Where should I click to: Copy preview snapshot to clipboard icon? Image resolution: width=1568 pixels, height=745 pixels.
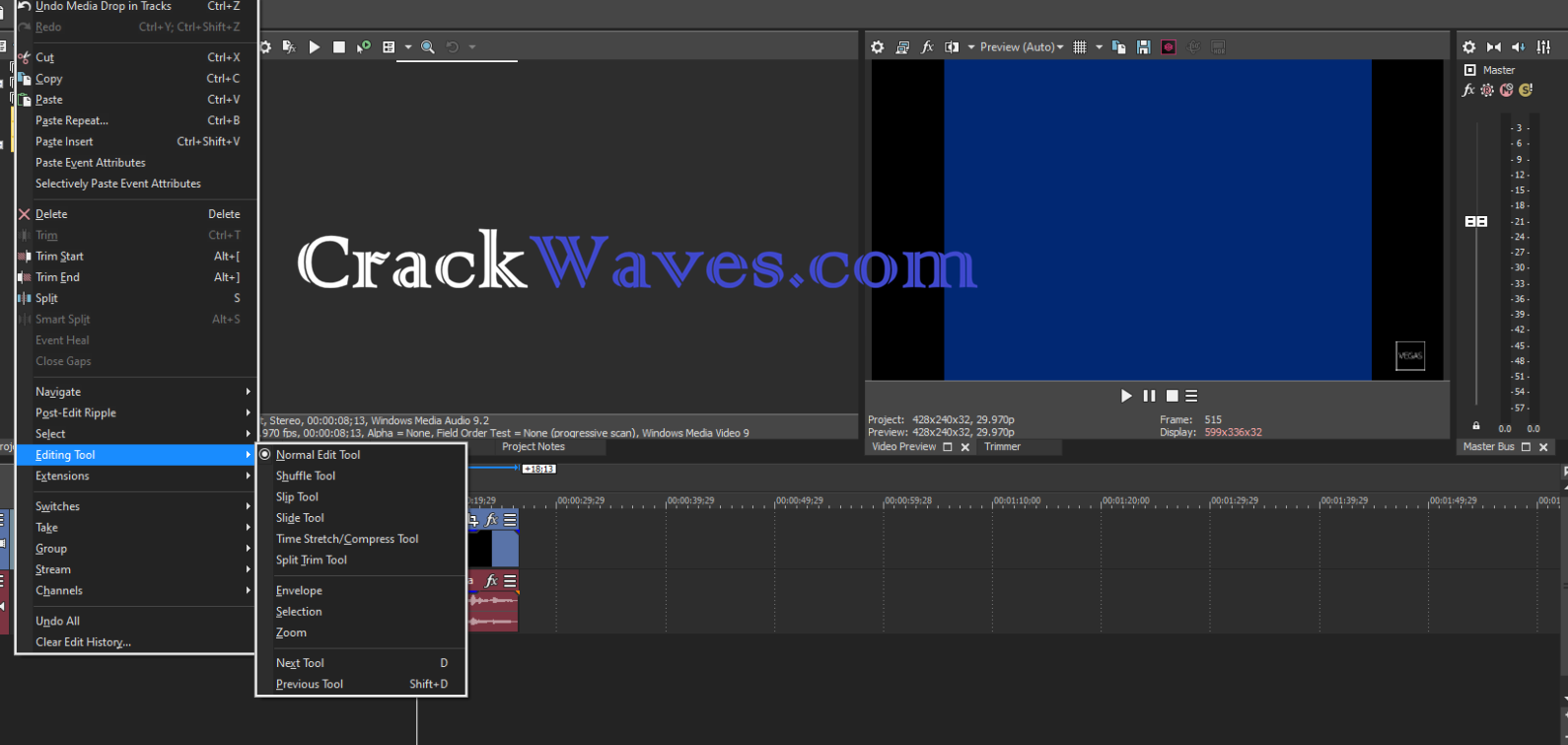(1118, 46)
